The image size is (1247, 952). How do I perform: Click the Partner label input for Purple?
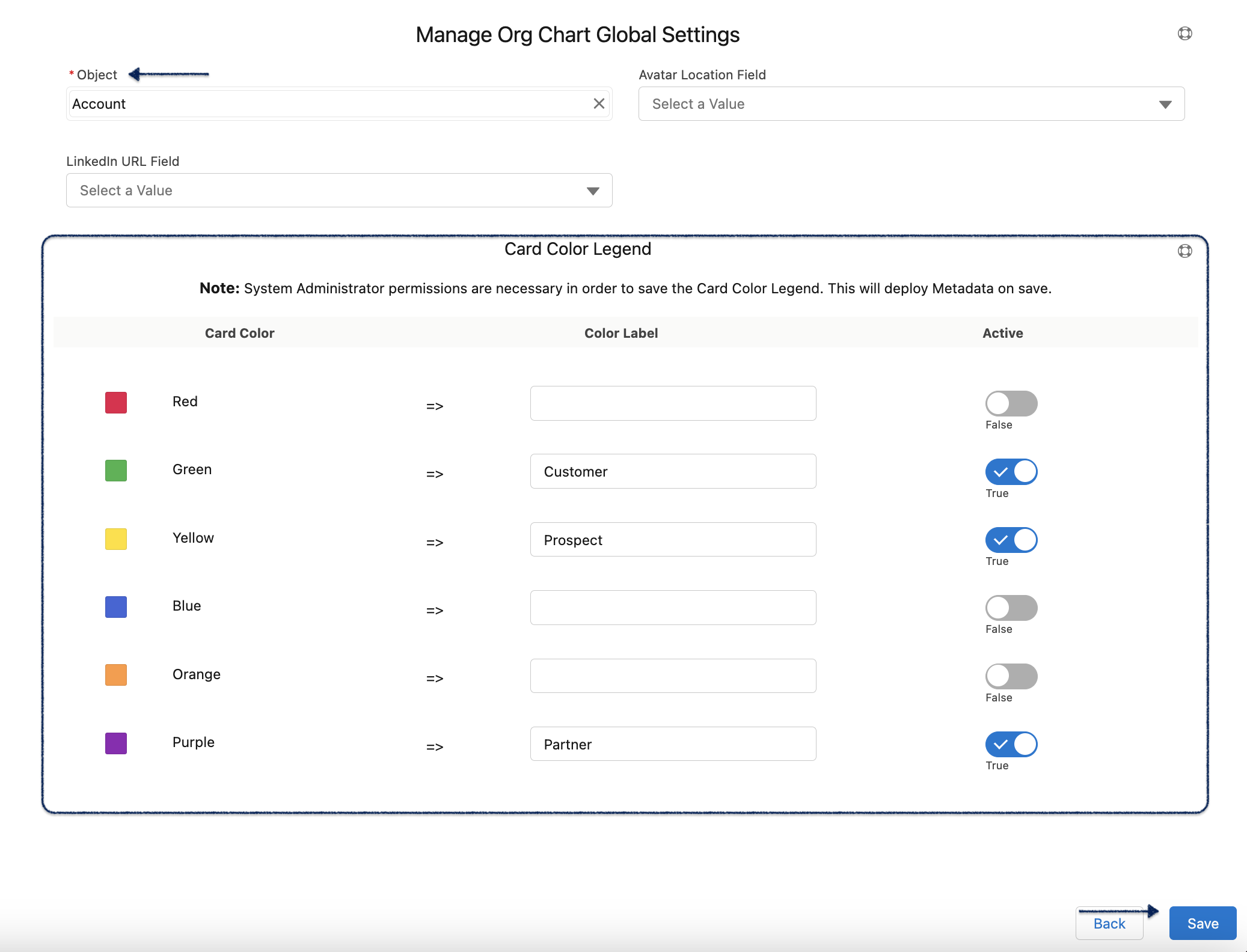pyautogui.click(x=673, y=744)
